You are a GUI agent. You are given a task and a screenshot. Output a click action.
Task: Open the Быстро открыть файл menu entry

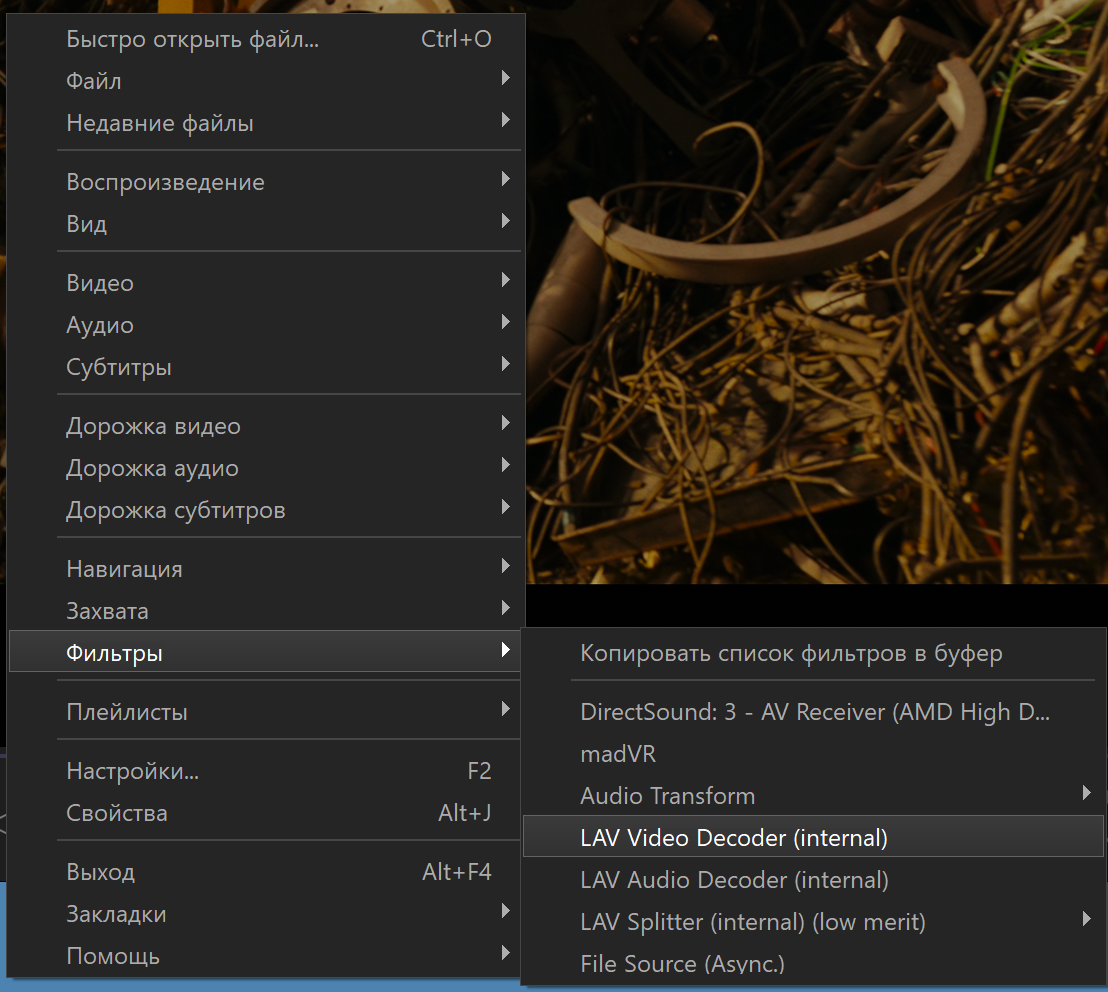(x=192, y=40)
